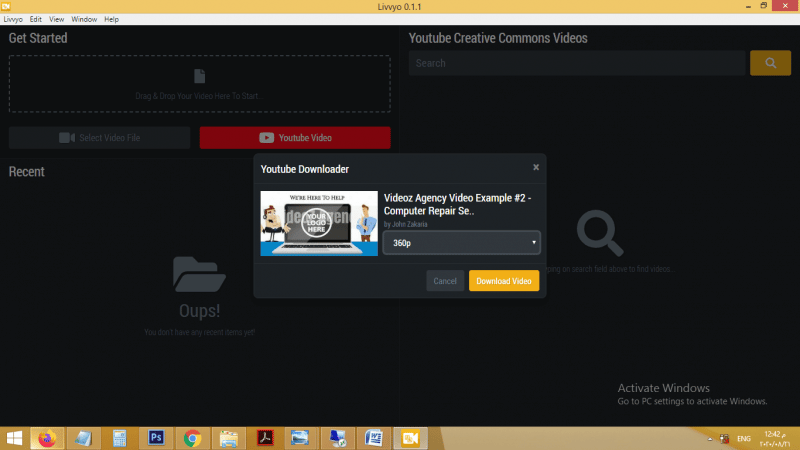Open the Window menu
The width and height of the screenshot is (800, 450).
pos(84,19)
